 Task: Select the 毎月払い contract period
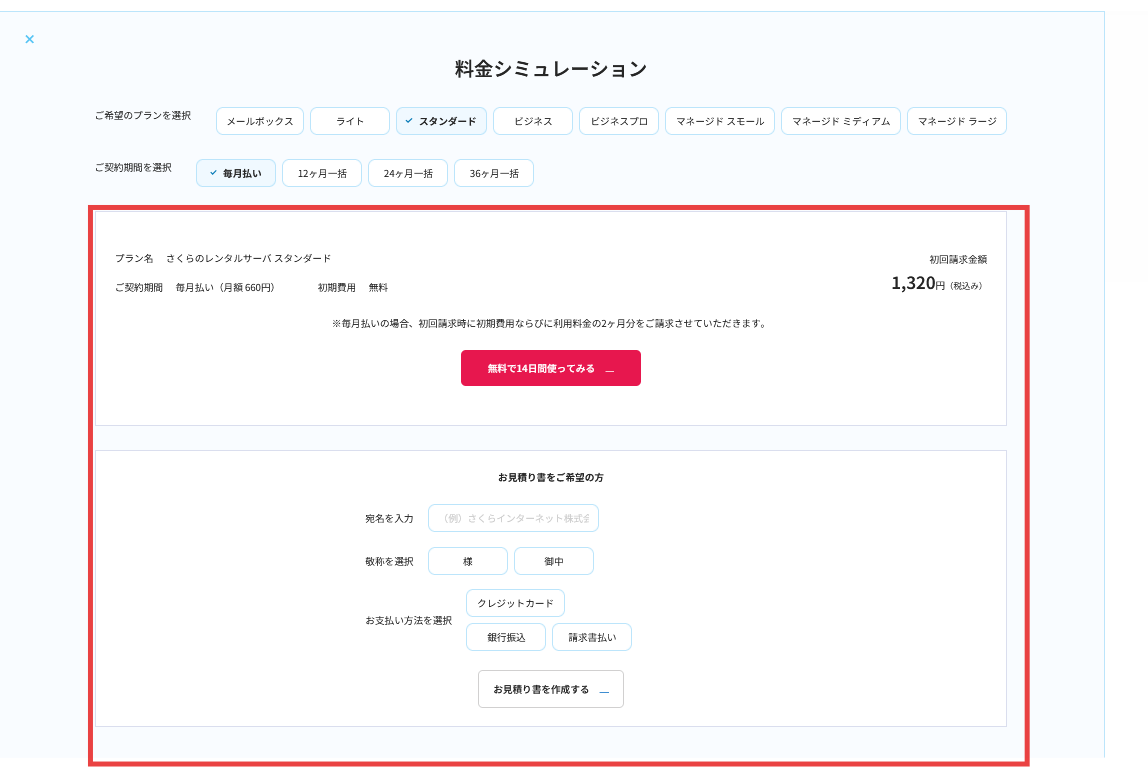[235, 172]
